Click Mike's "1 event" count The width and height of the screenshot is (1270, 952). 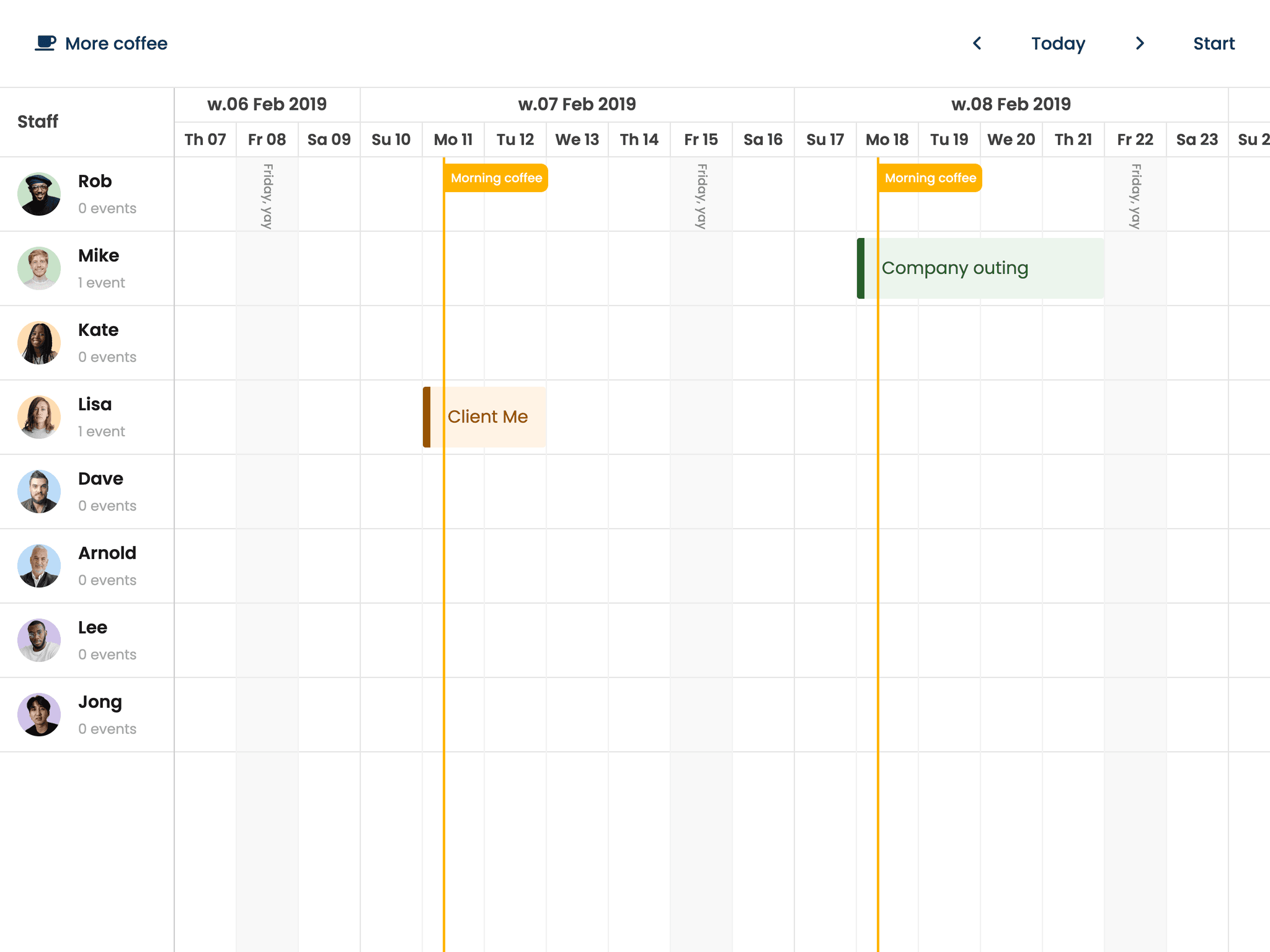pos(102,283)
